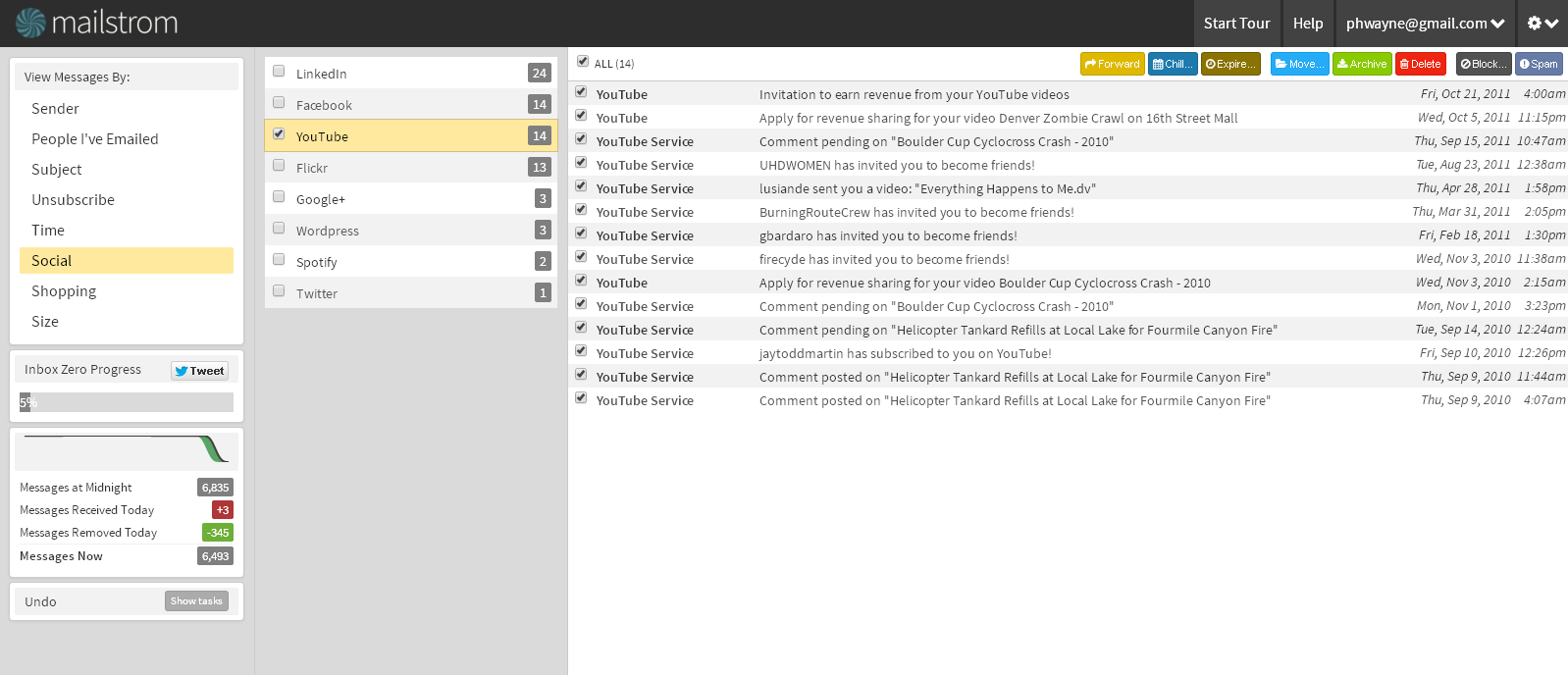Tweet Inbox Zero progress
The image size is (1568, 675).
[200, 371]
